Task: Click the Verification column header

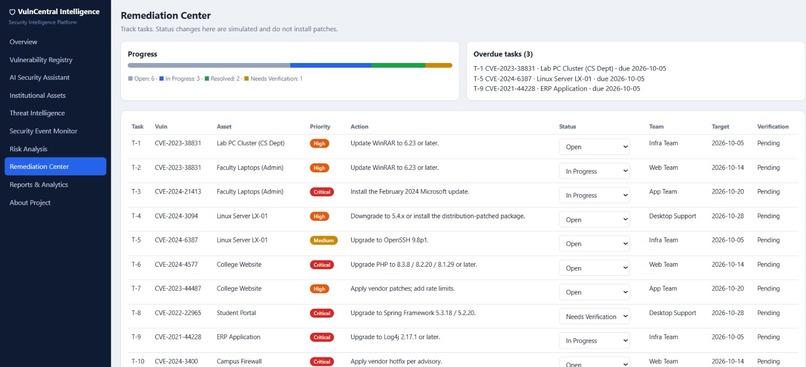Action: 773,126
